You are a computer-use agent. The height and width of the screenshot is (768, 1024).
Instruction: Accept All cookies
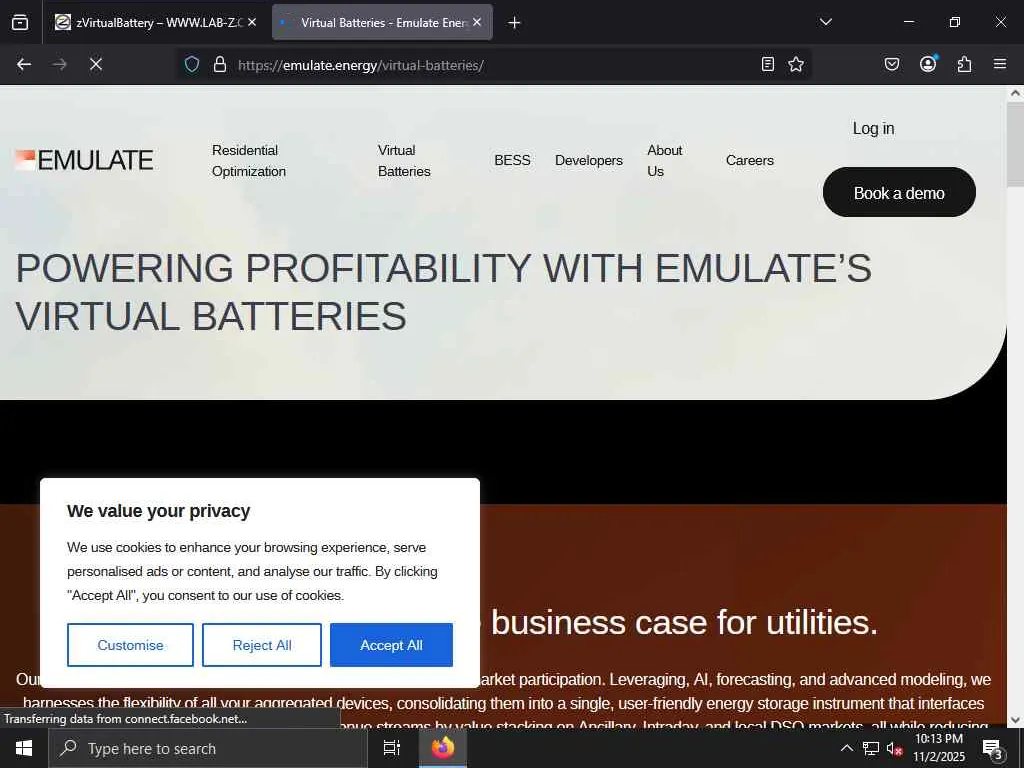[x=391, y=645]
